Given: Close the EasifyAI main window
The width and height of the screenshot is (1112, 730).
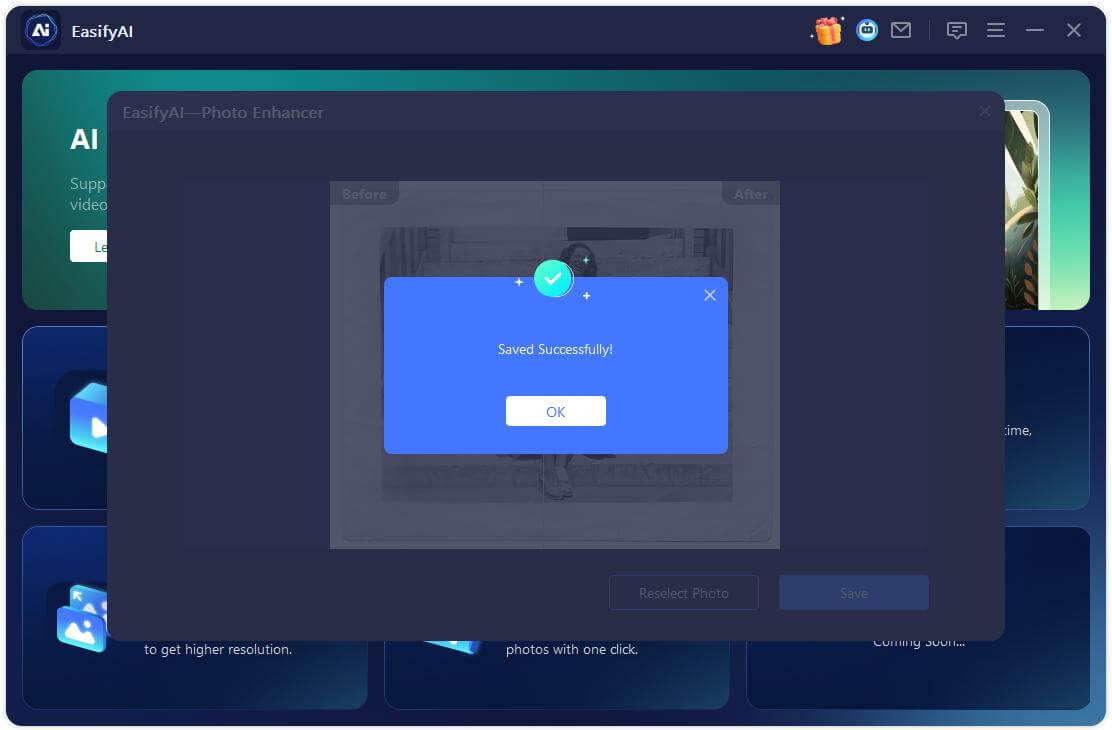Looking at the screenshot, I should [x=1074, y=30].
